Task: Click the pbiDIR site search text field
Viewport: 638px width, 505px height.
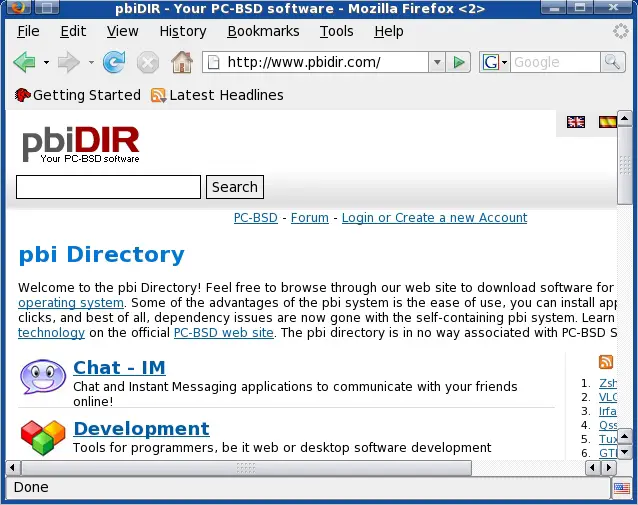Action: click(x=108, y=187)
